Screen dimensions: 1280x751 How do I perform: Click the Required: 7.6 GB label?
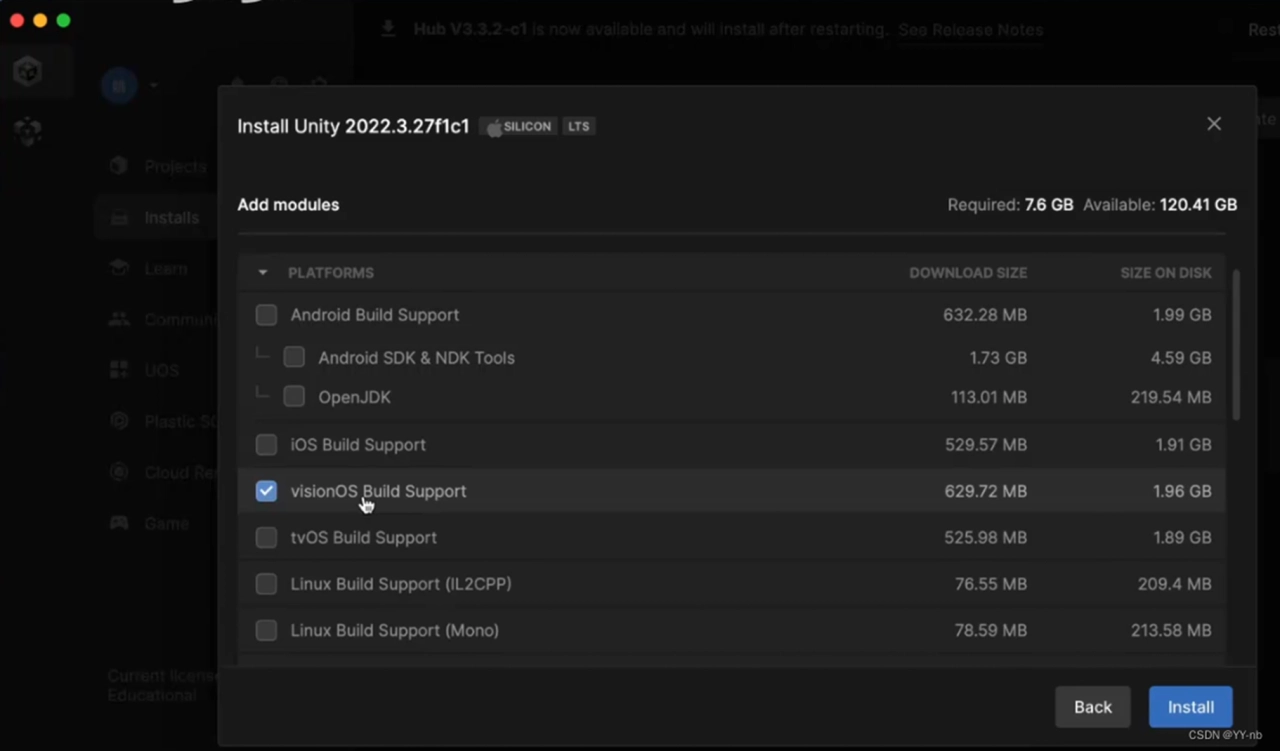click(1010, 205)
